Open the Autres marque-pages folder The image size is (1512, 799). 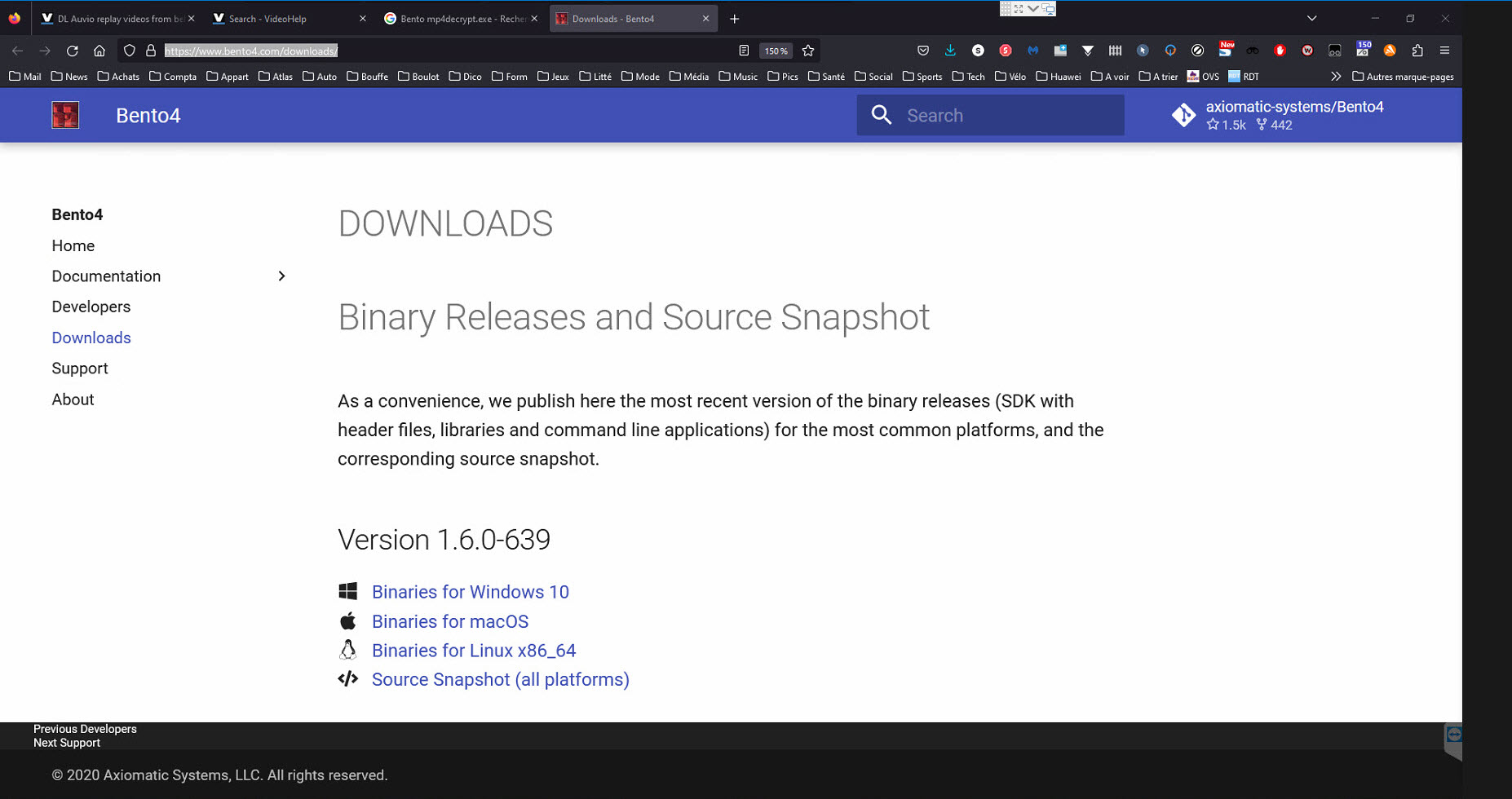[1403, 77]
